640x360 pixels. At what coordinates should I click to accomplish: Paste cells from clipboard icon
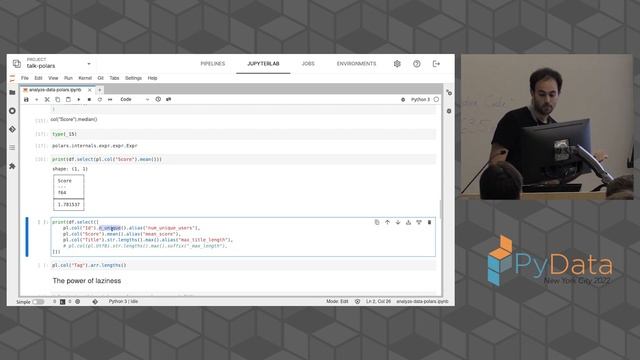tap(68, 100)
